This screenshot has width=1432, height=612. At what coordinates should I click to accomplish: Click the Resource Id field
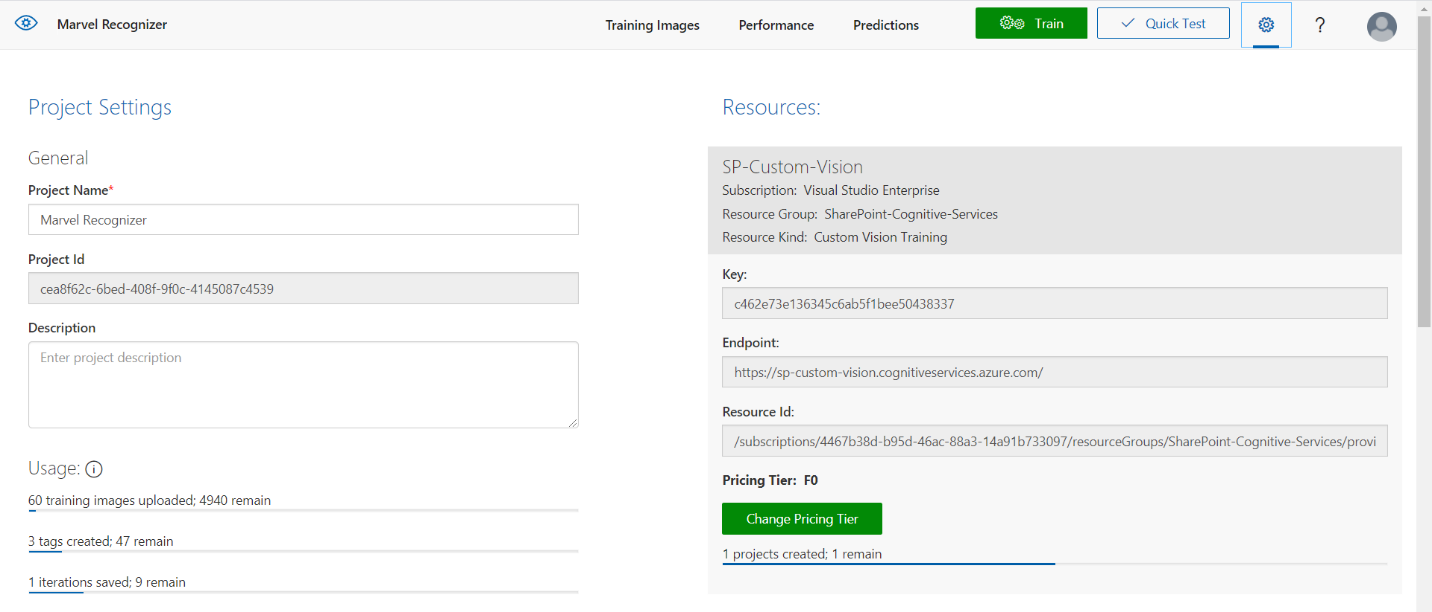click(1054, 441)
